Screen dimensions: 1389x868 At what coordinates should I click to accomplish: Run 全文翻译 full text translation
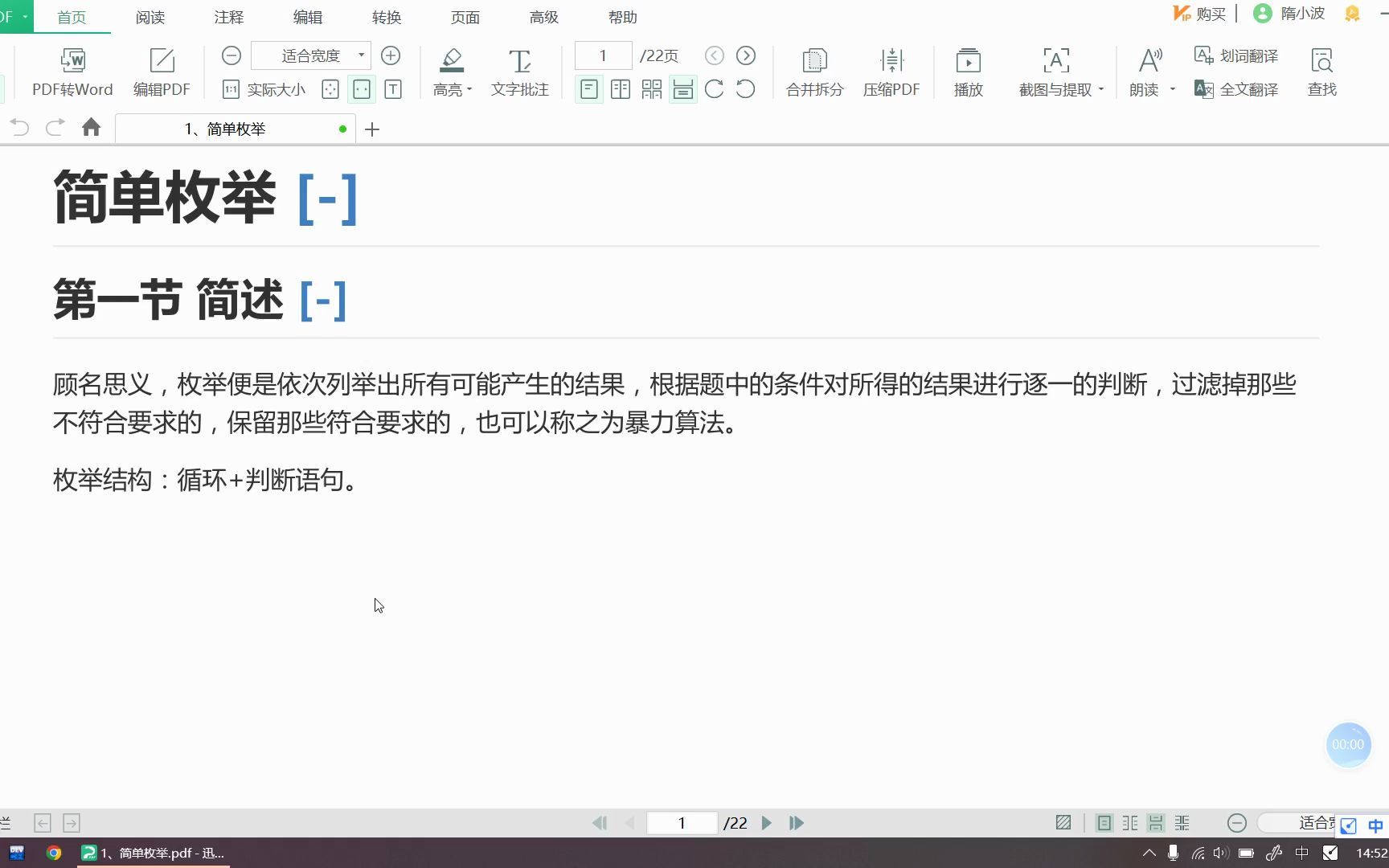point(1236,89)
